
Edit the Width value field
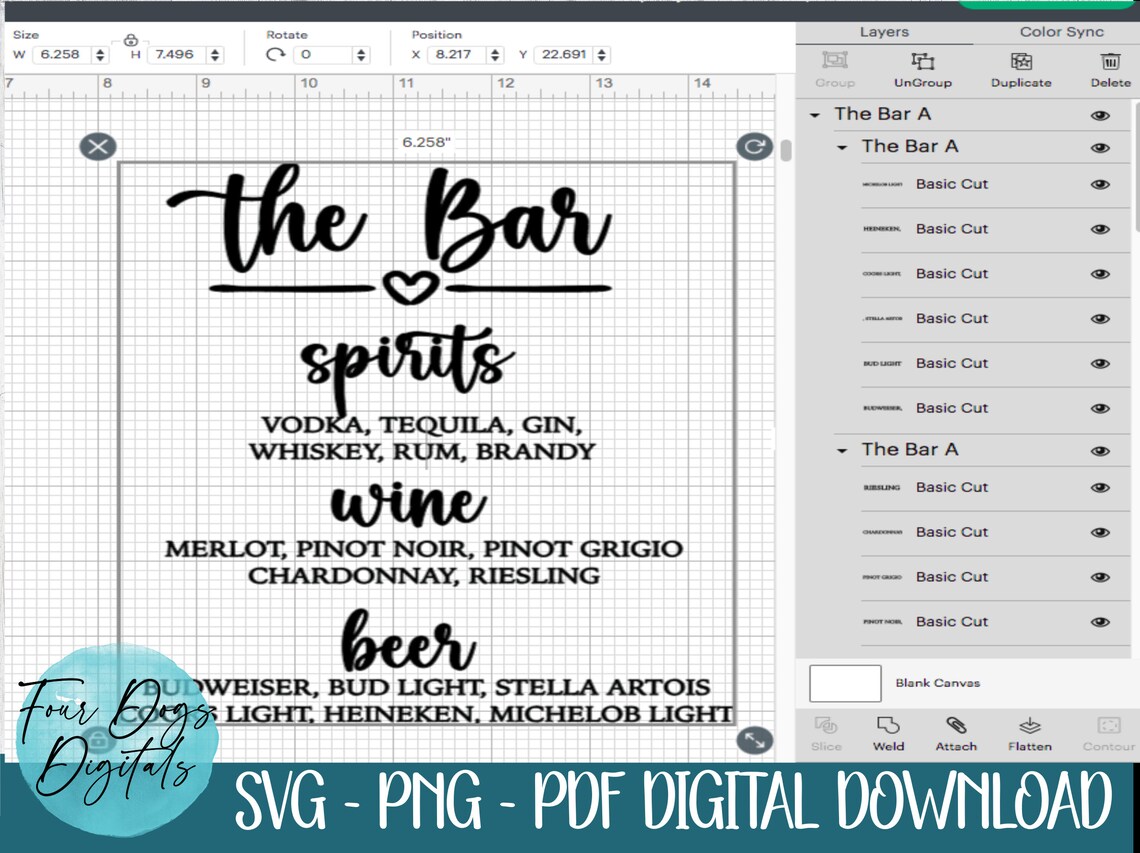point(62,54)
